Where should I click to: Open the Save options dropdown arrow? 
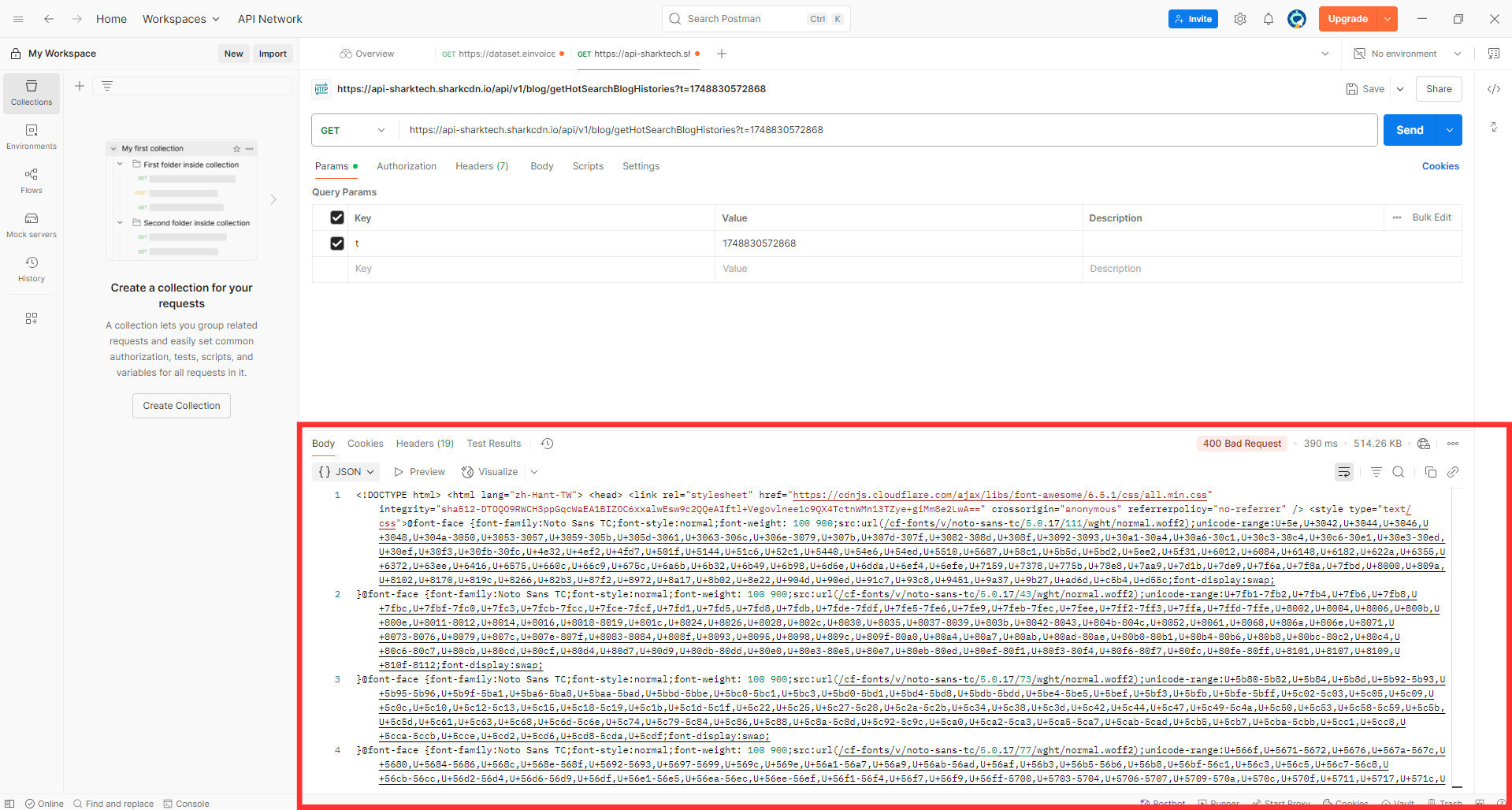(x=1400, y=89)
